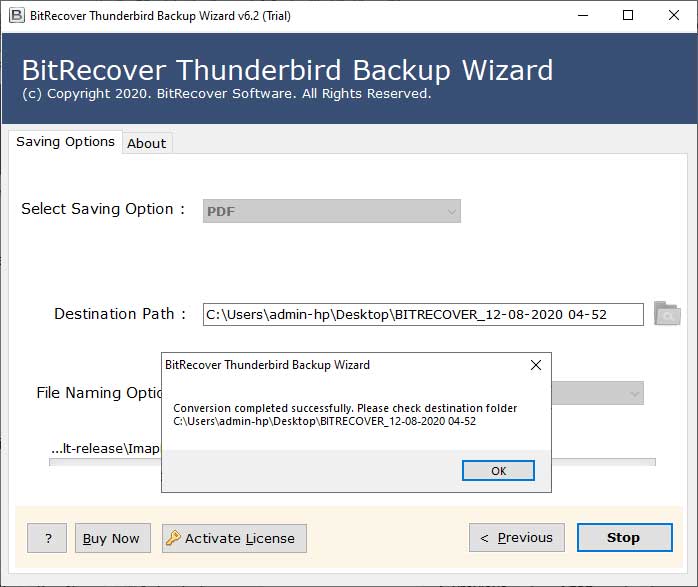Click the Buy Now button
This screenshot has height=587, width=698.
tap(111, 538)
